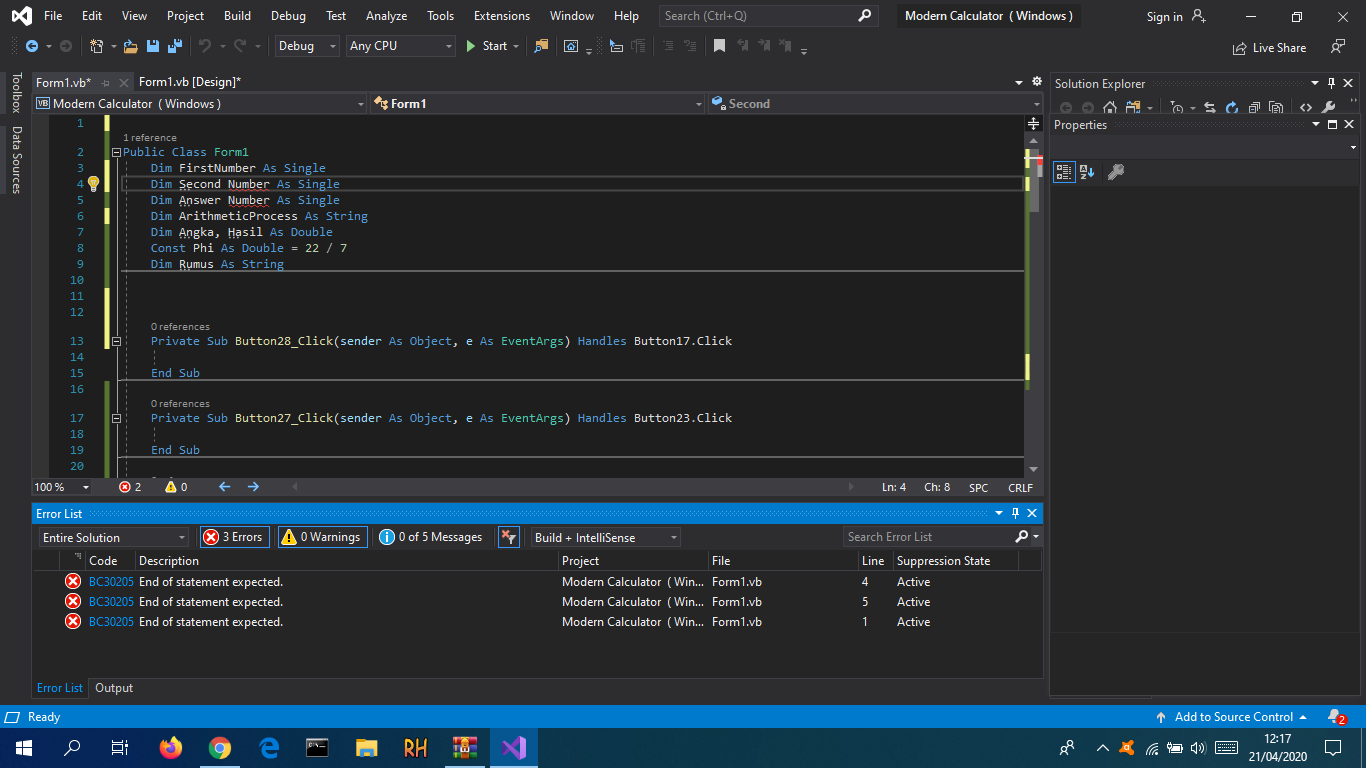Undo the last edit via the toolbar arrow
1366x768 pixels.
pos(205,46)
